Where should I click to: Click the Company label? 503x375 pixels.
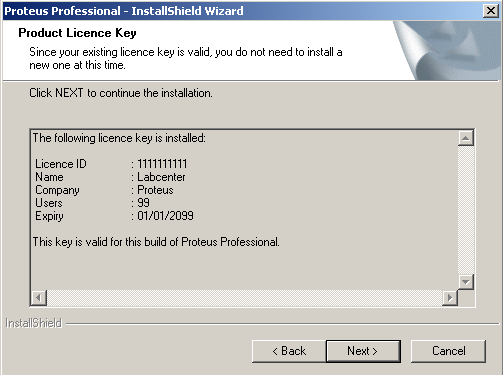(x=57, y=190)
